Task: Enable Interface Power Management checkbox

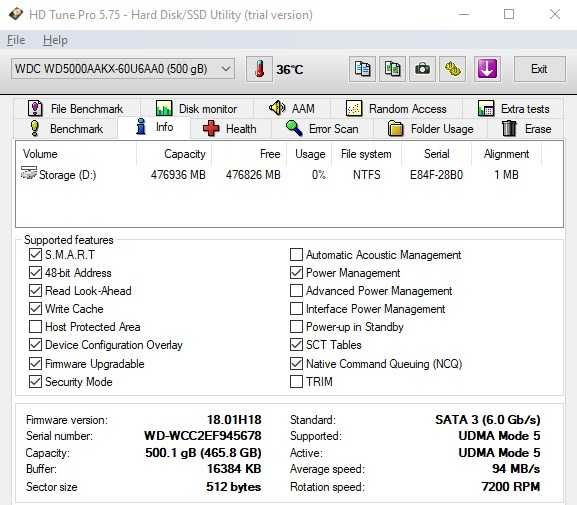Action: click(x=296, y=308)
